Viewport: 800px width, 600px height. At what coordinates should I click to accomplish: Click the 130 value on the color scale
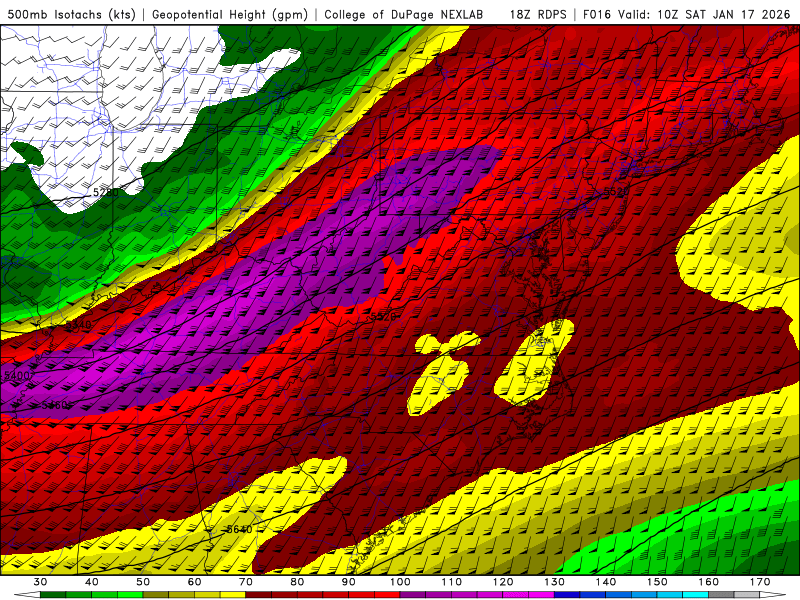(555, 582)
